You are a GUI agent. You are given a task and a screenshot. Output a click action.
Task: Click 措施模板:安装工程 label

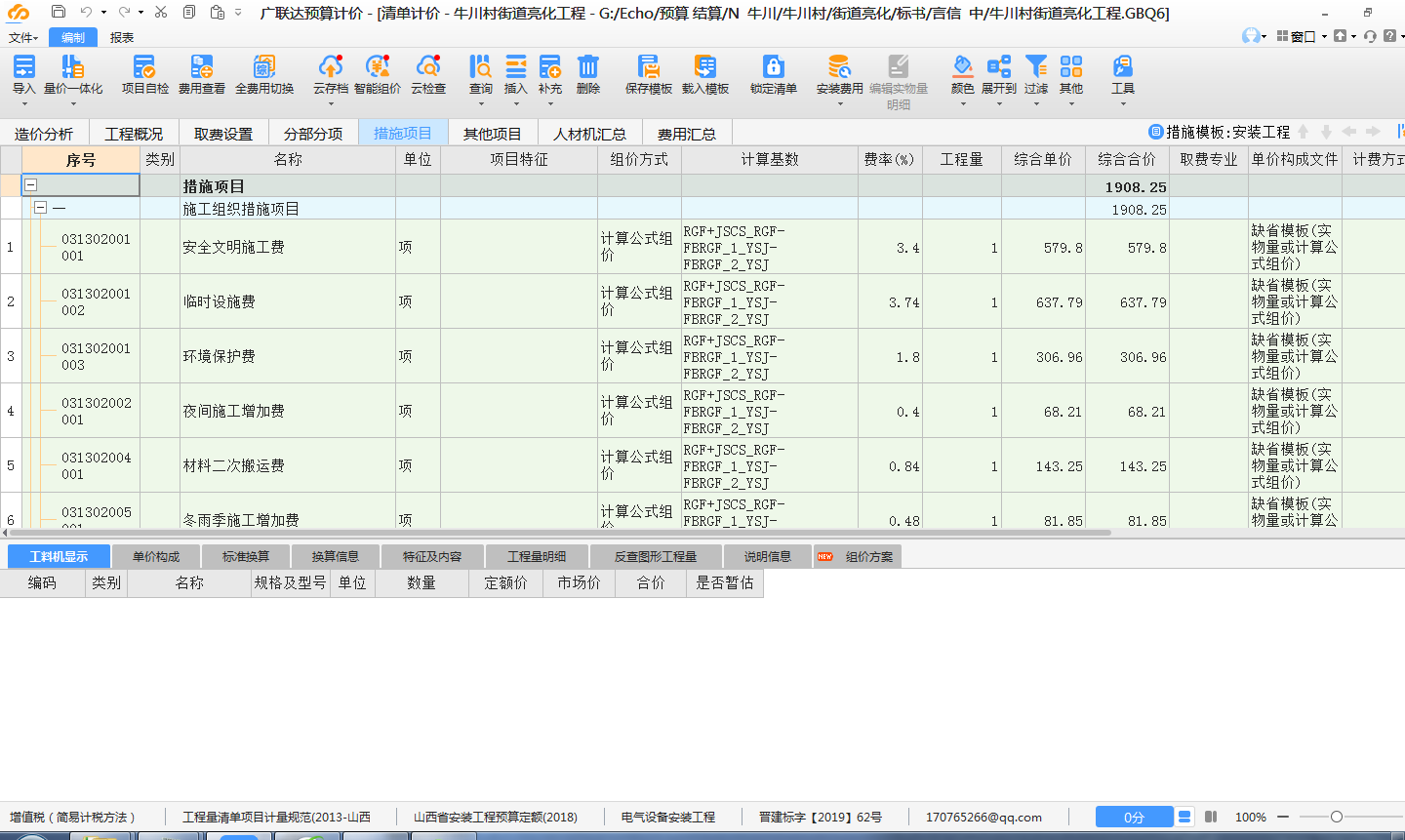[x=1227, y=132]
